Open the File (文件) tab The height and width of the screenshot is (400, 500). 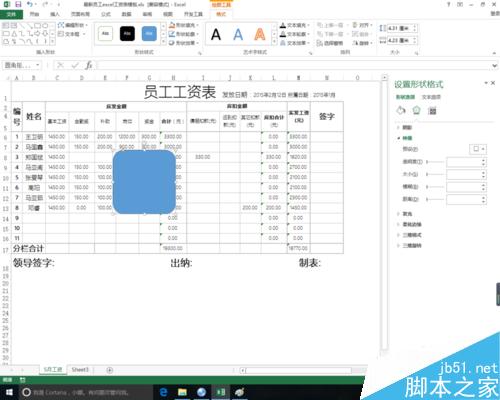tap(11, 14)
